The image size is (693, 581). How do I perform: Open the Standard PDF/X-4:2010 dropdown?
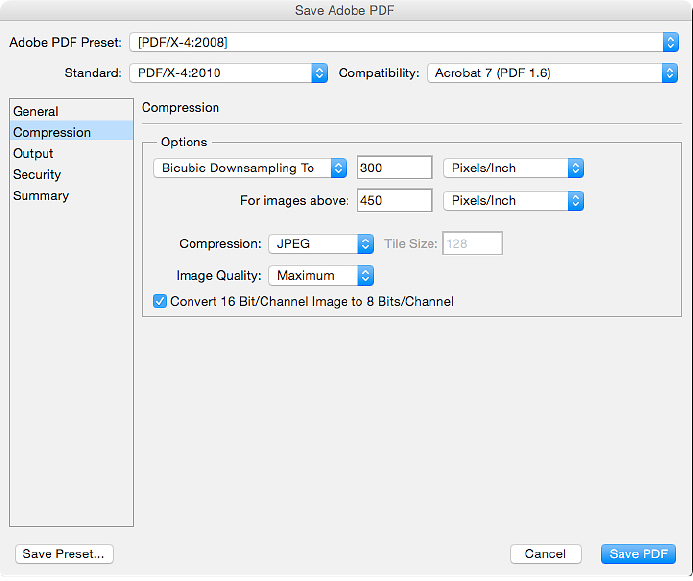228,73
